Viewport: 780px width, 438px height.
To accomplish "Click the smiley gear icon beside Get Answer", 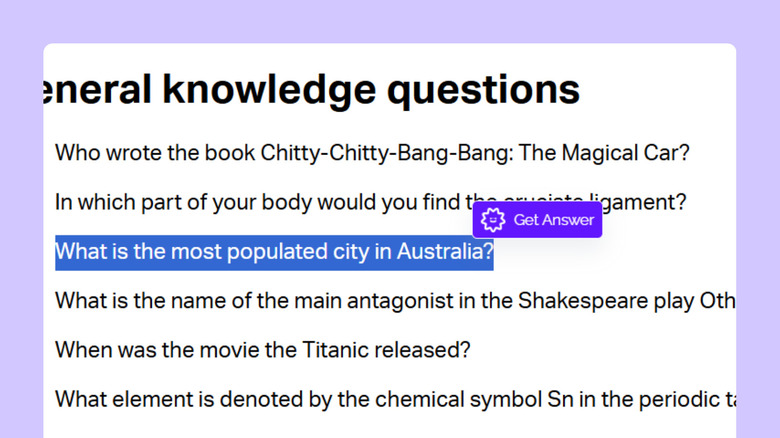I will pyautogui.click(x=492, y=220).
